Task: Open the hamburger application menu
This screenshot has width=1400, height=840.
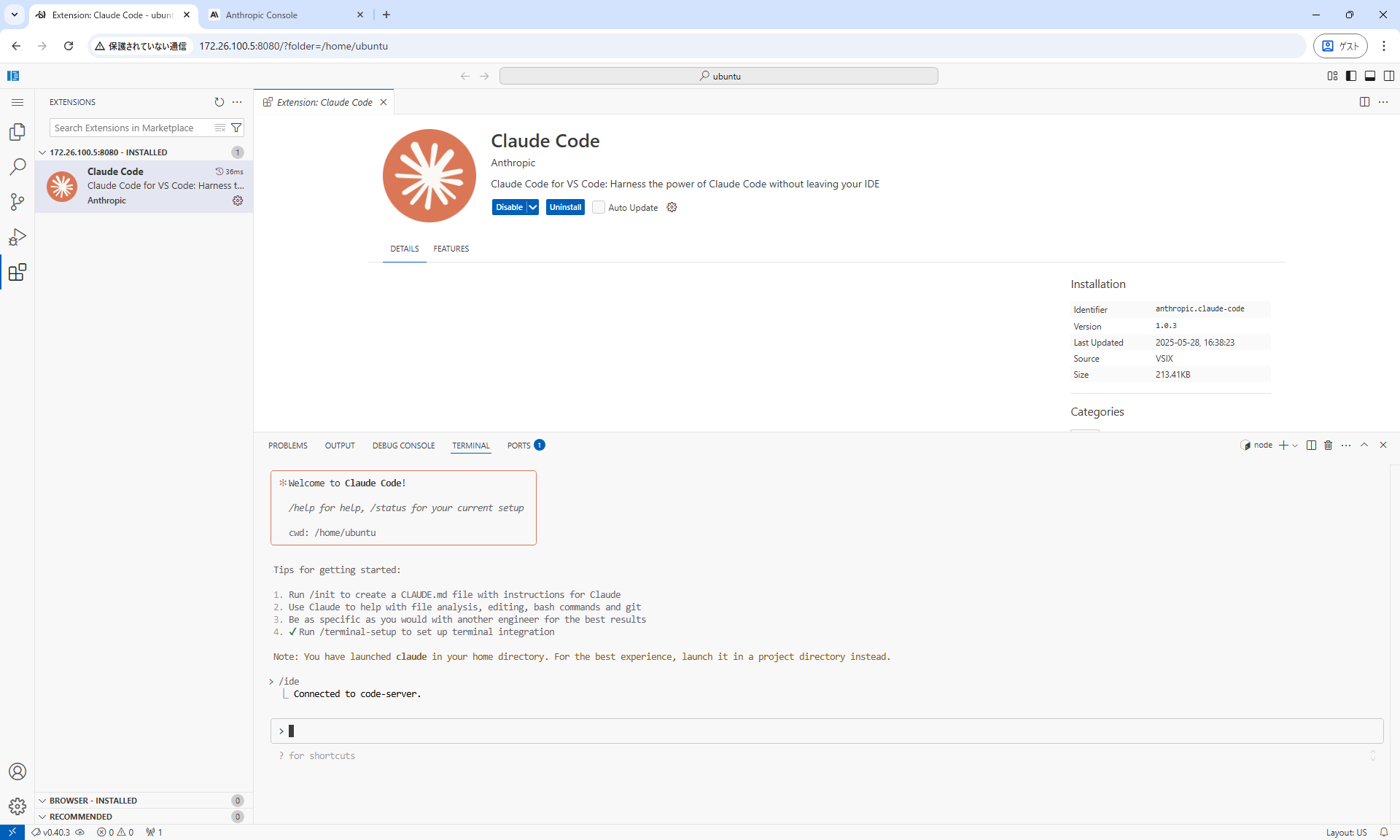Action: [17, 103]
